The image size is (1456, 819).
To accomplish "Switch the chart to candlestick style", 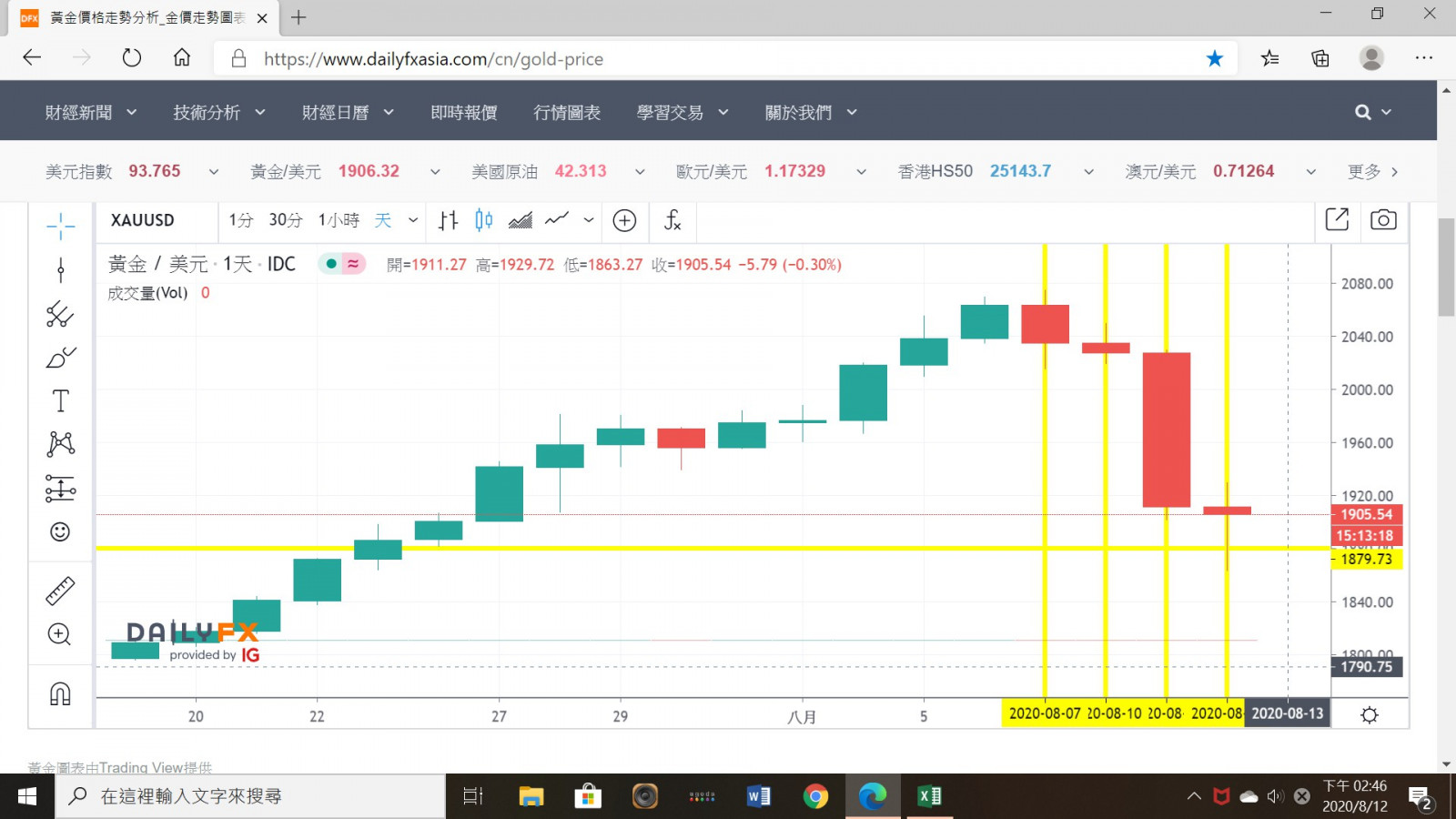I will coord(484,220).
